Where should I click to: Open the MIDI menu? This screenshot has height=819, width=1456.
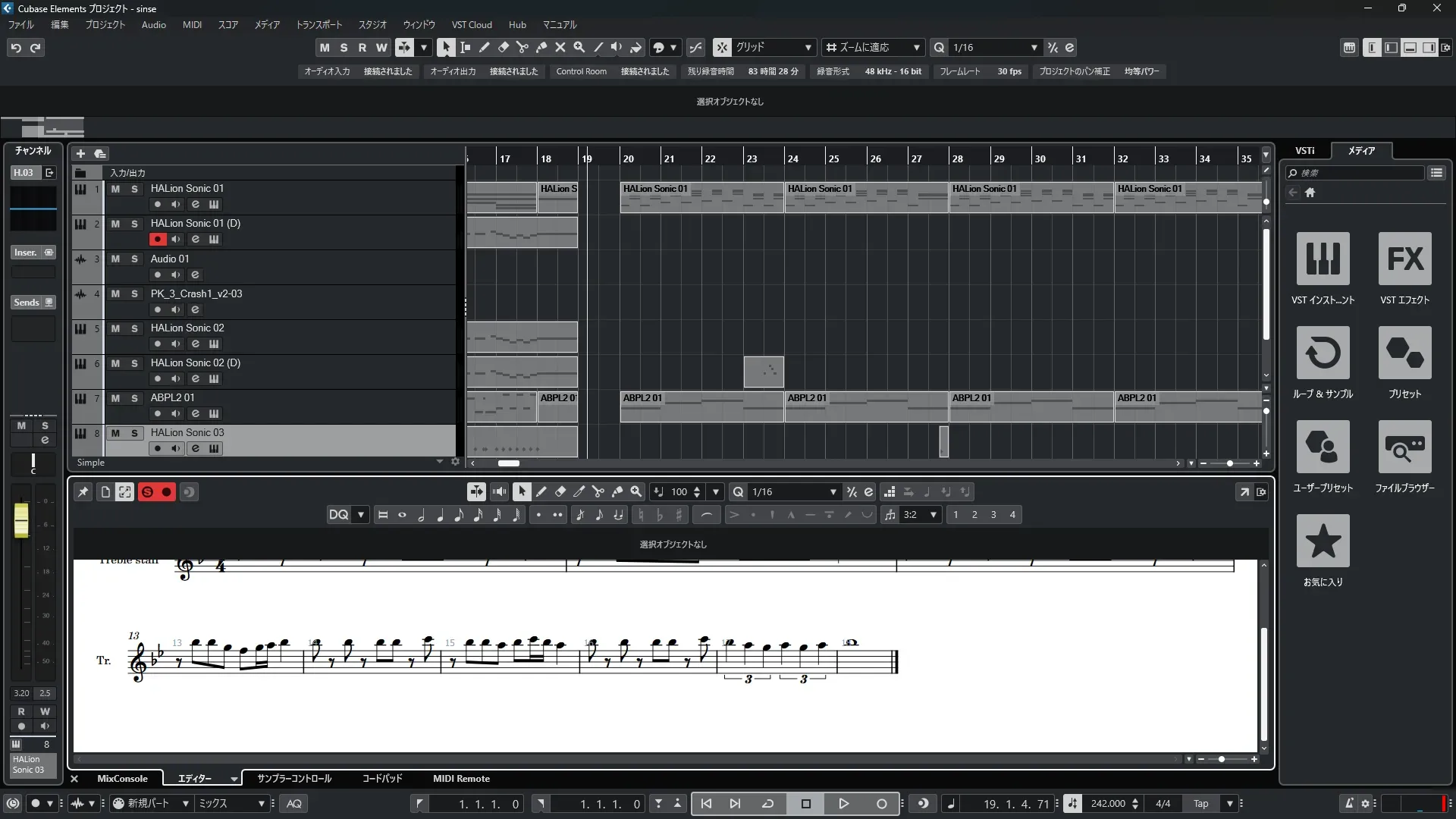tap(192, 25)
